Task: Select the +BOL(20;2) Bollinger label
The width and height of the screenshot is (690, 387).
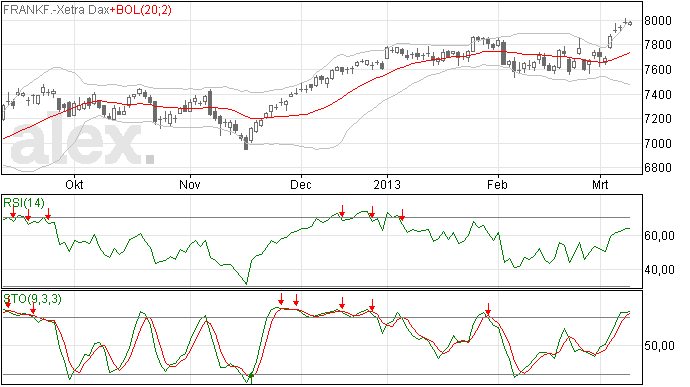Action: [141, 10]
